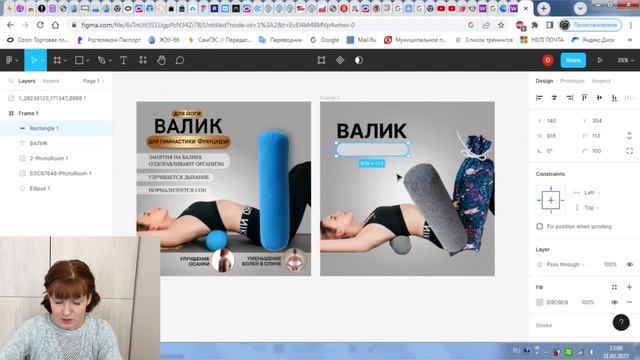Select the Ellipse 1 layer
640x360 pixels.
(x=56, y=189)
